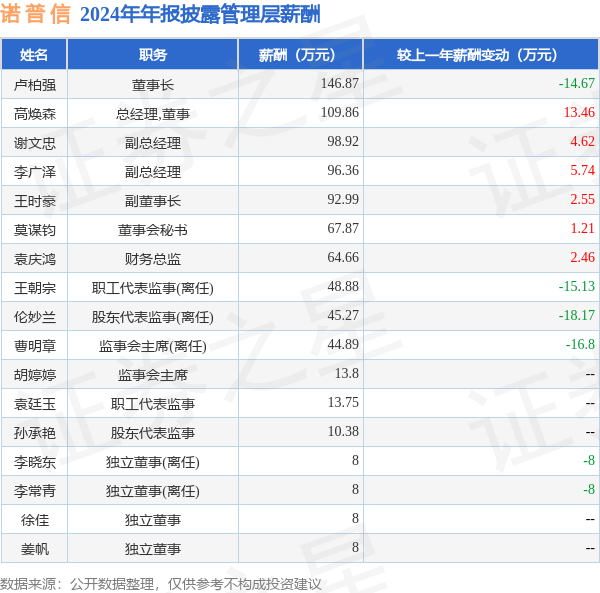
Task: Click 职工代表监事 in 袁廷玉's row
Action: tap(153, 404)
